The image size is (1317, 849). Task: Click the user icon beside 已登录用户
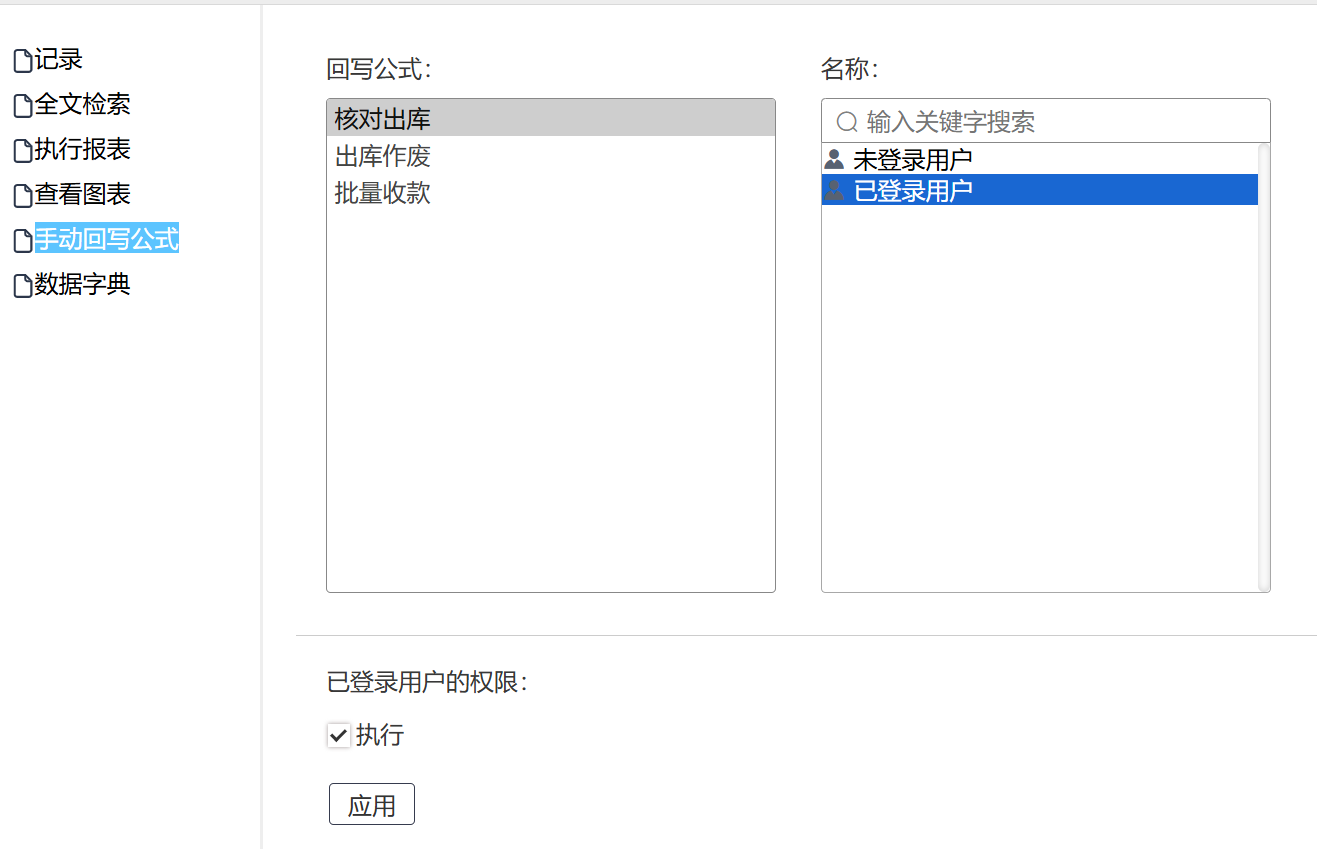click(834, 190)
